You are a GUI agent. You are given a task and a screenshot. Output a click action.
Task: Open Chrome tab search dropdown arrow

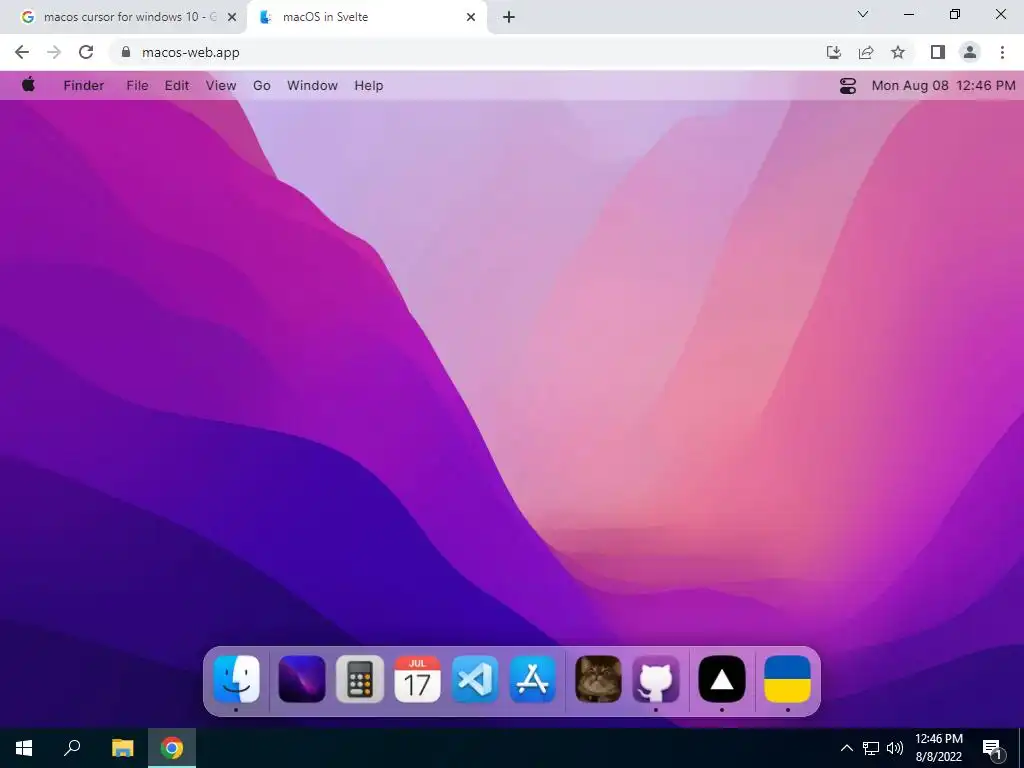pyautogui.click(x=863, y=14)
